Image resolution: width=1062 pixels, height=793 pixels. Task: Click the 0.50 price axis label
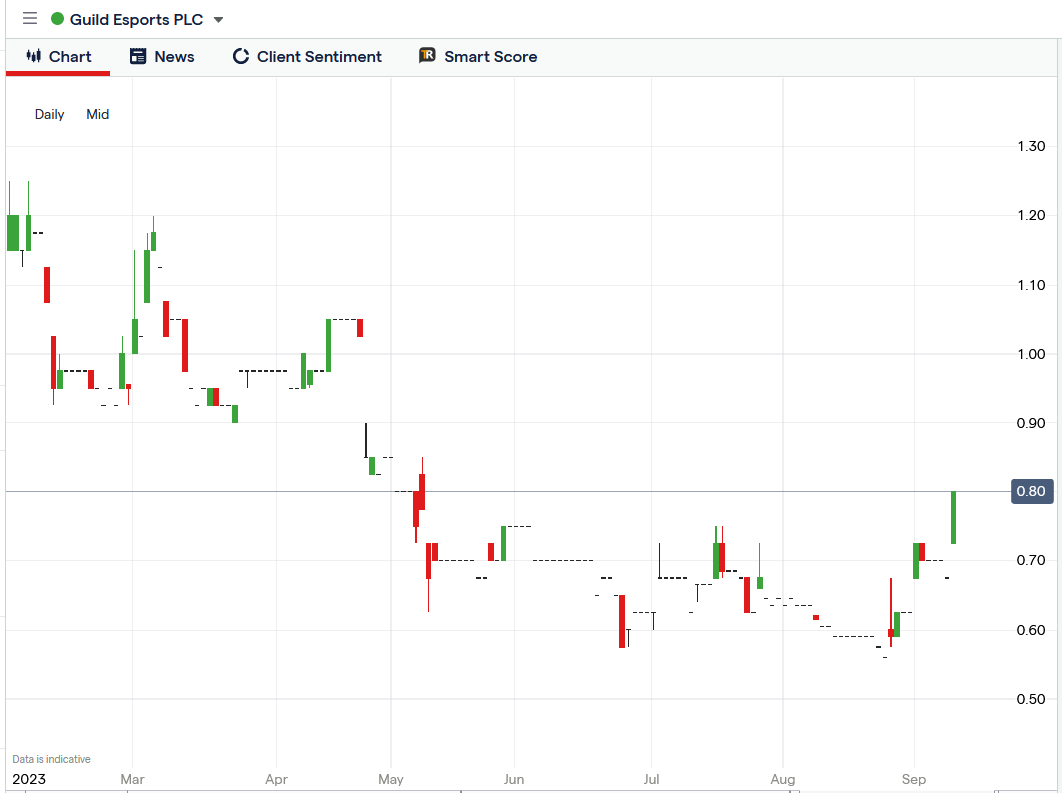pos(1031,700)
